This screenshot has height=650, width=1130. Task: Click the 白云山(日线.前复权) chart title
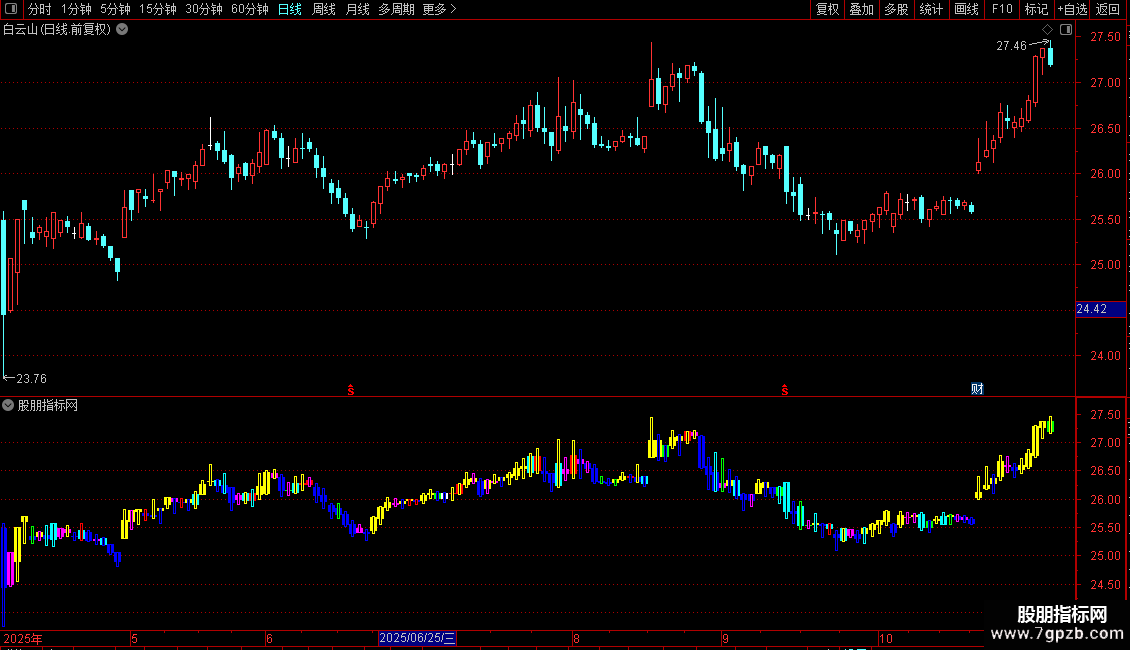tap(57, 30)
